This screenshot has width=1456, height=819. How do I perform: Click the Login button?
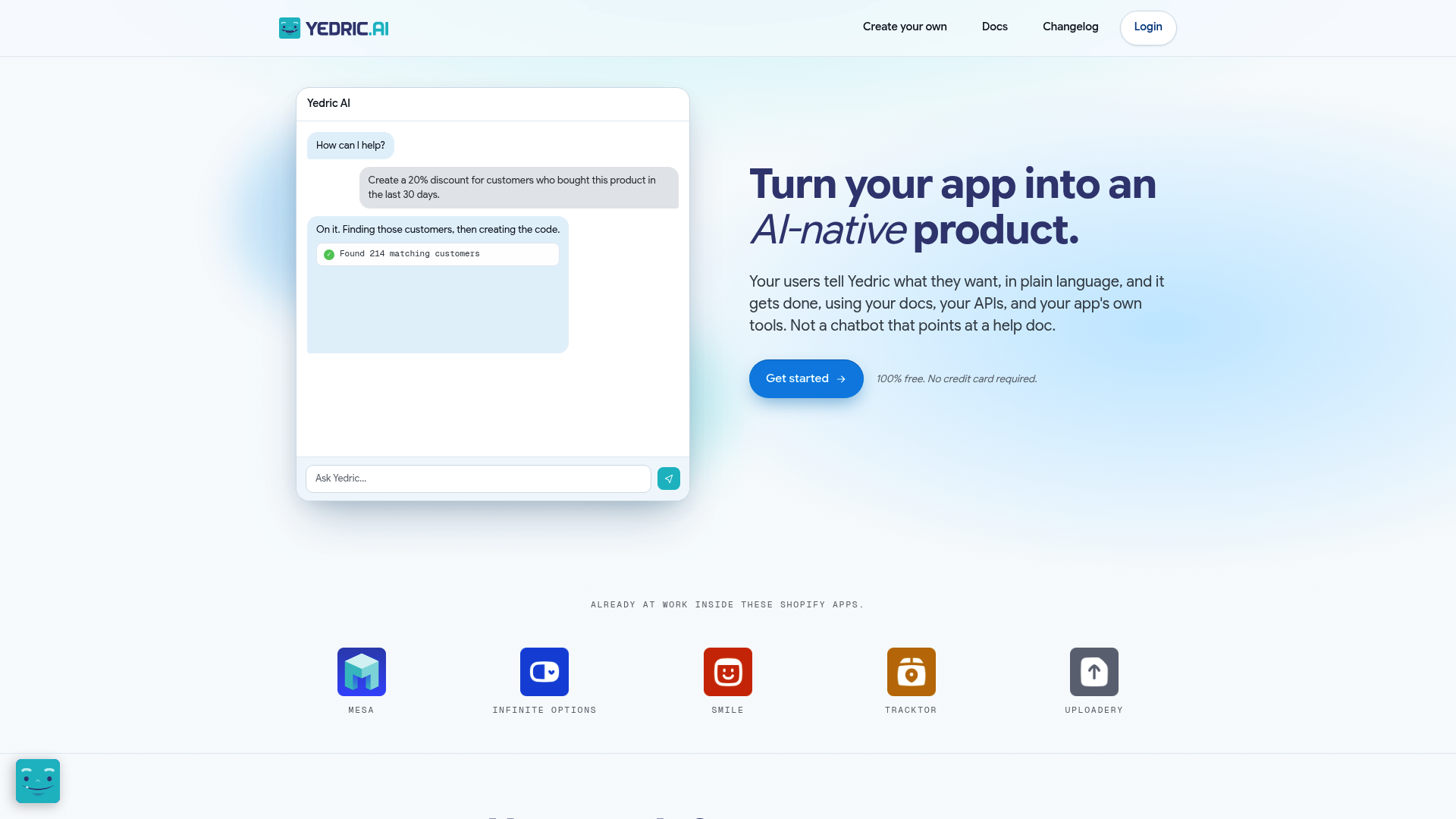tap(1148, 27)
